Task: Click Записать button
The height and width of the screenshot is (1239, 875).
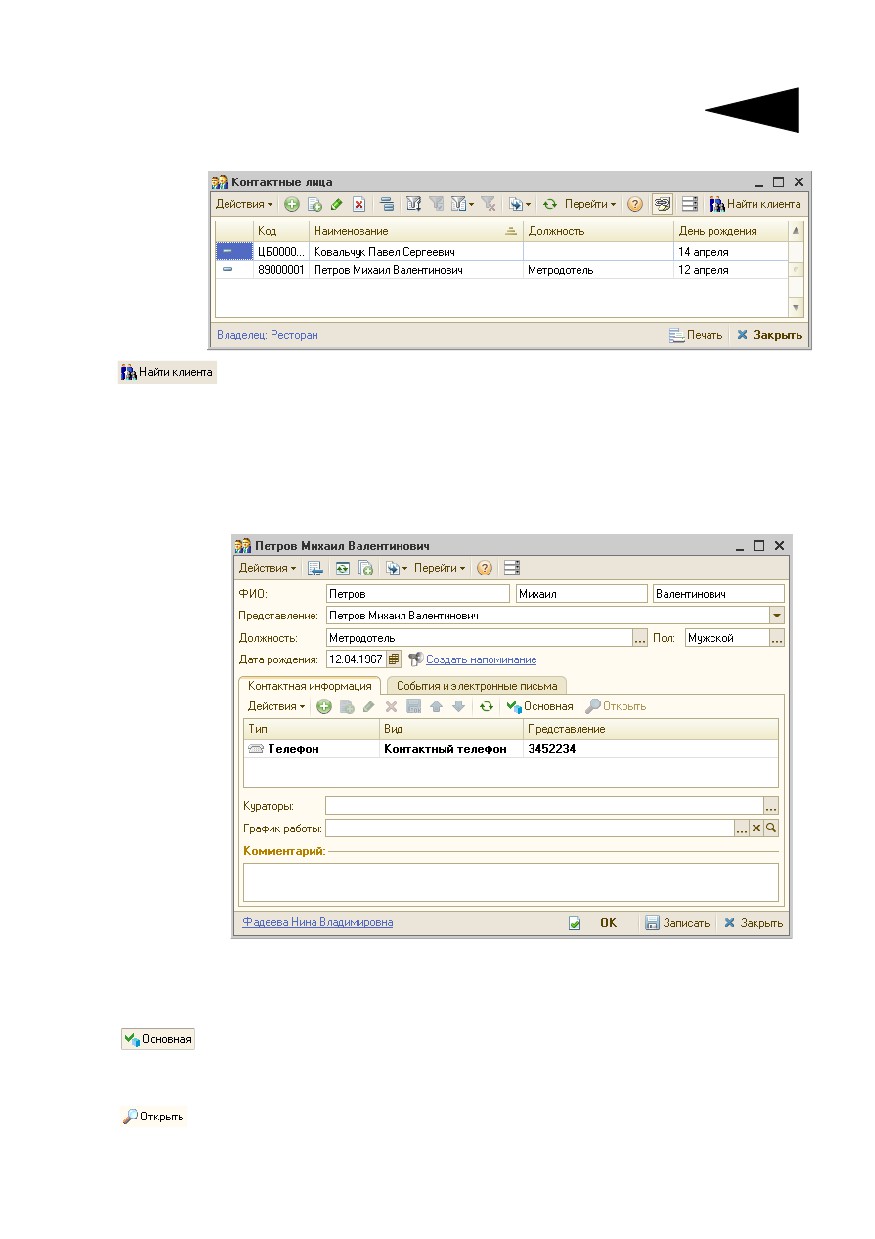Action: [677, 923]
